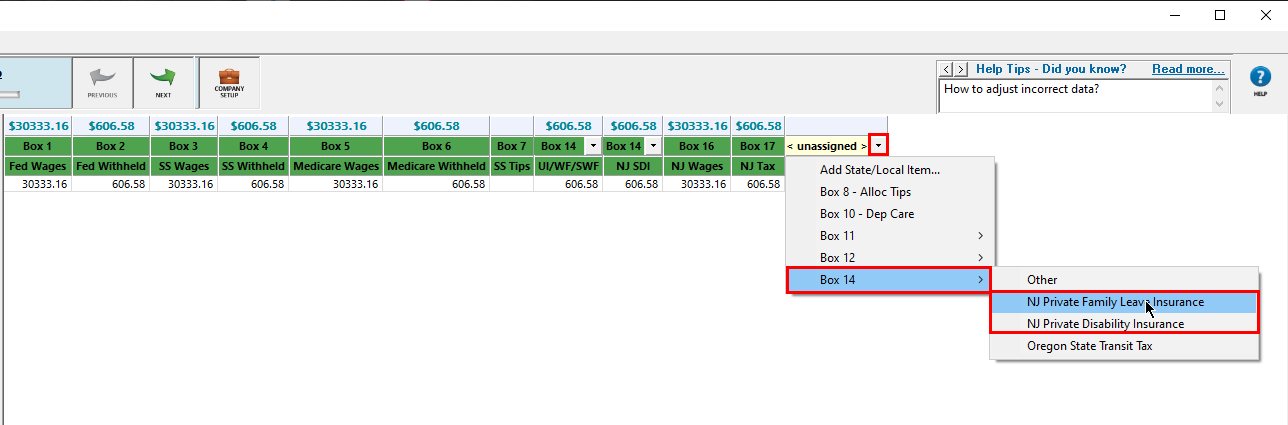Open the unassigned column dropdown arrow
Screen dimensions: 1288x425
pyautogui.click(x=878, y=146)
